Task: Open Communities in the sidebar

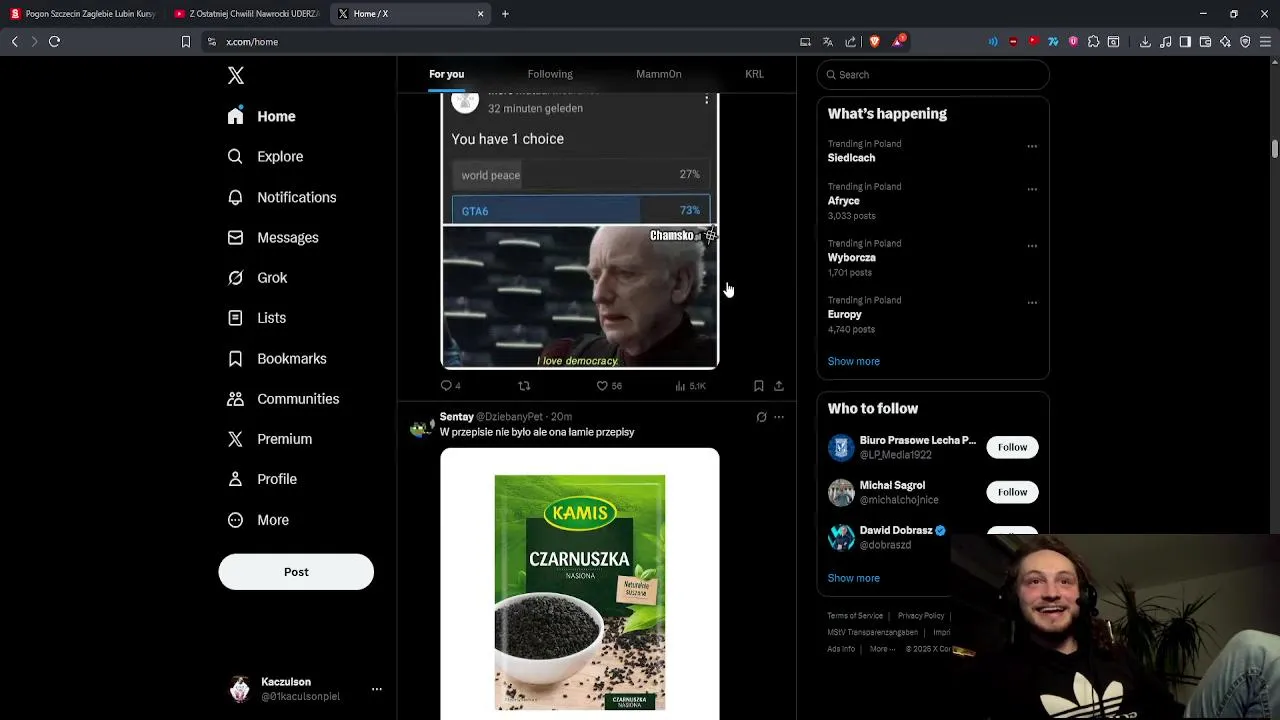Action: click(x=283, y=399)
